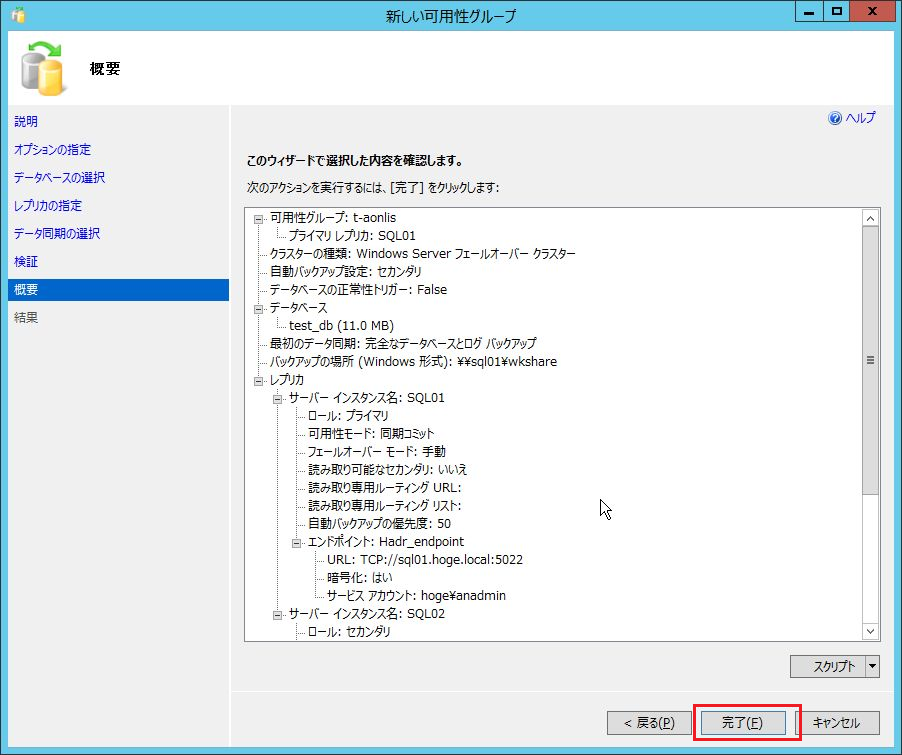
Task: Click the wizard database icon in header
Action: (x=41, y=68)
